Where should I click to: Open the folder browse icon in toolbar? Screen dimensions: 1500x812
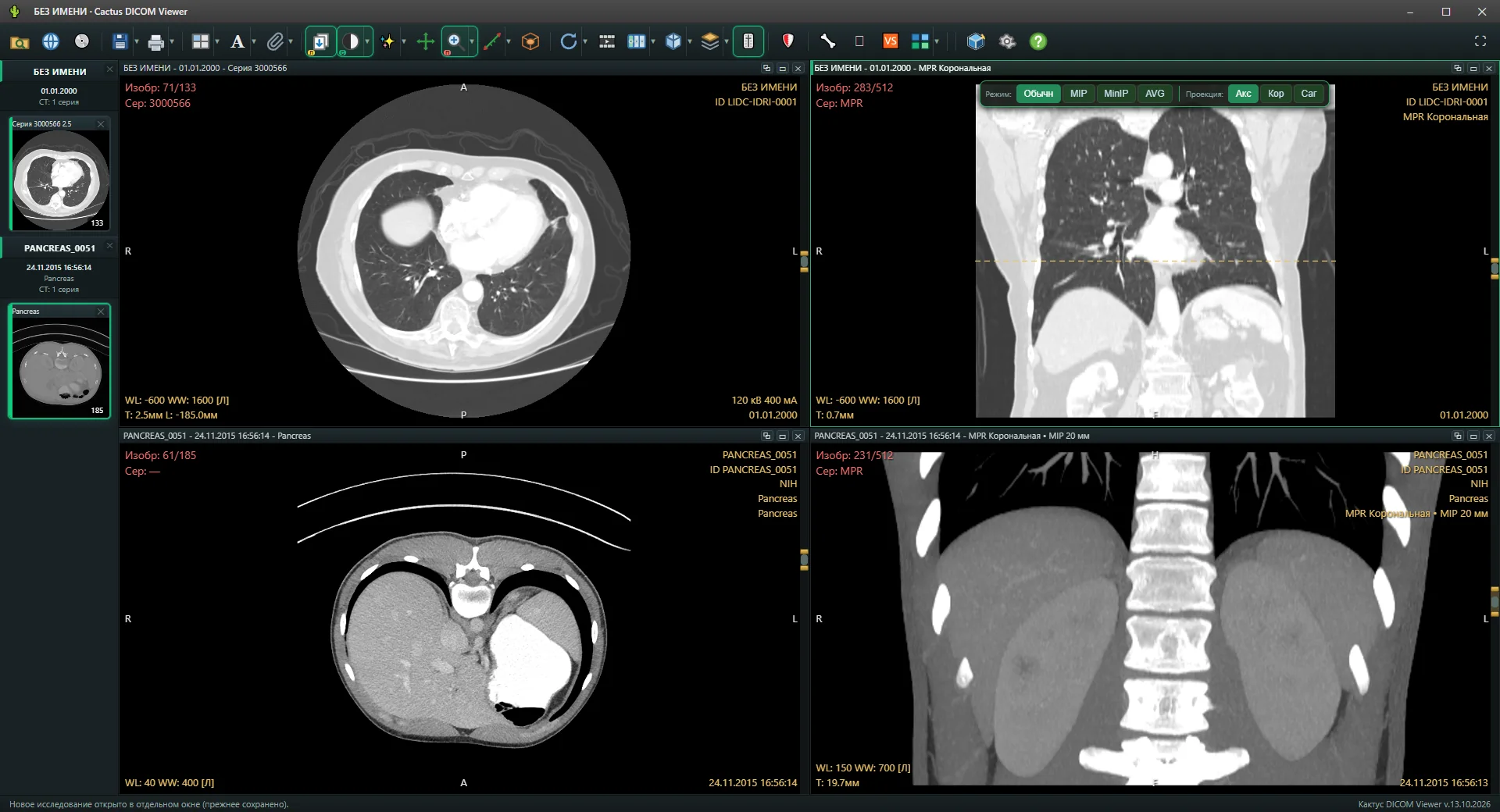(20, 42)
